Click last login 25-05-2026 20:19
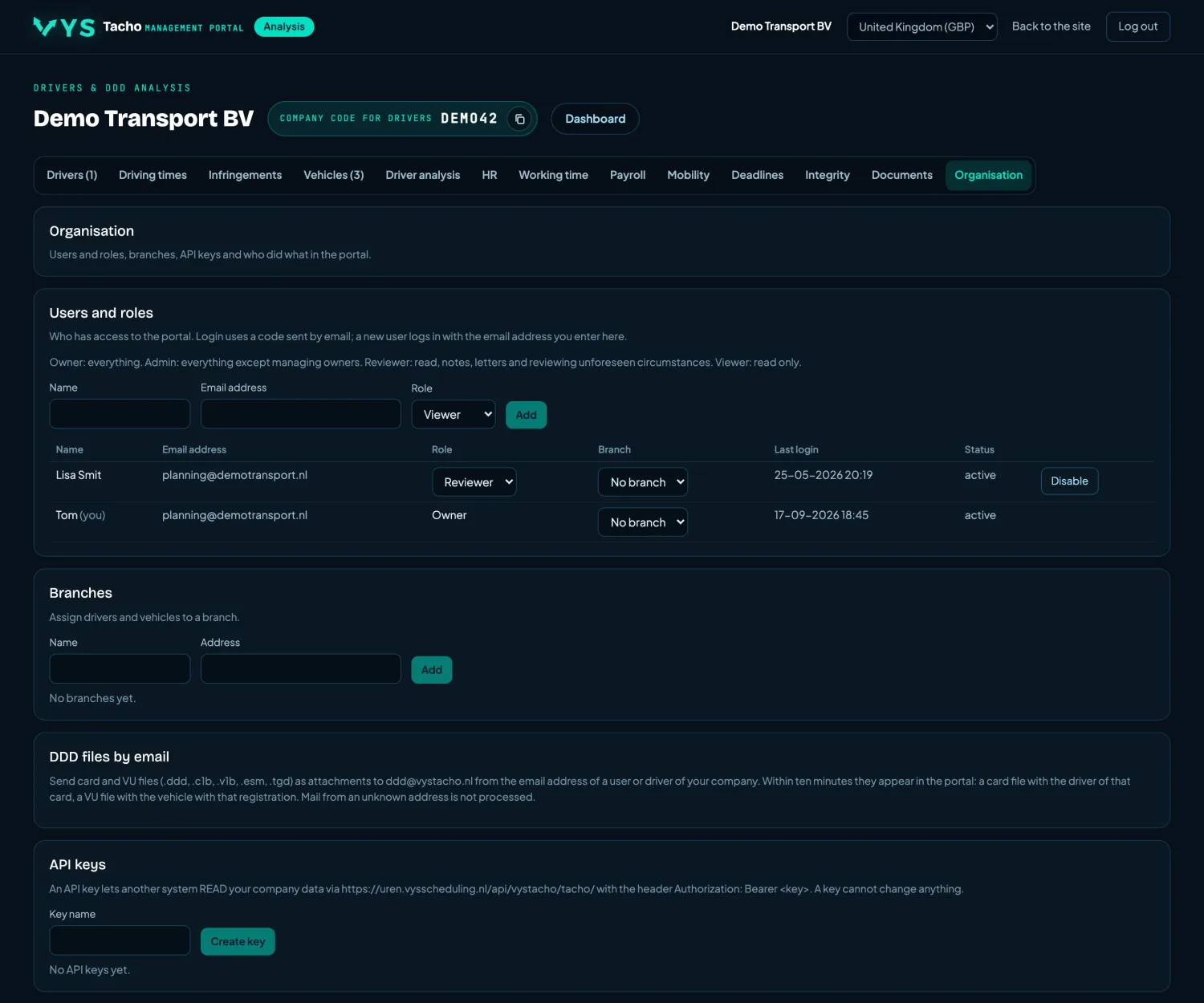Viewport: 1204px width, 1003px height. coord(824,475)
